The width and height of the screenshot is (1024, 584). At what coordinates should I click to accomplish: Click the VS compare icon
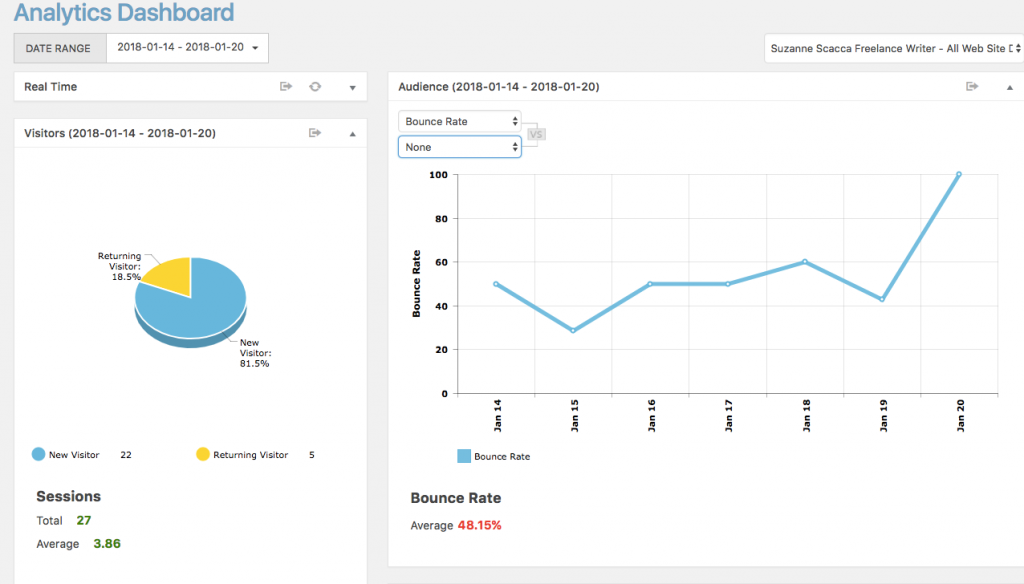point(536,135)
